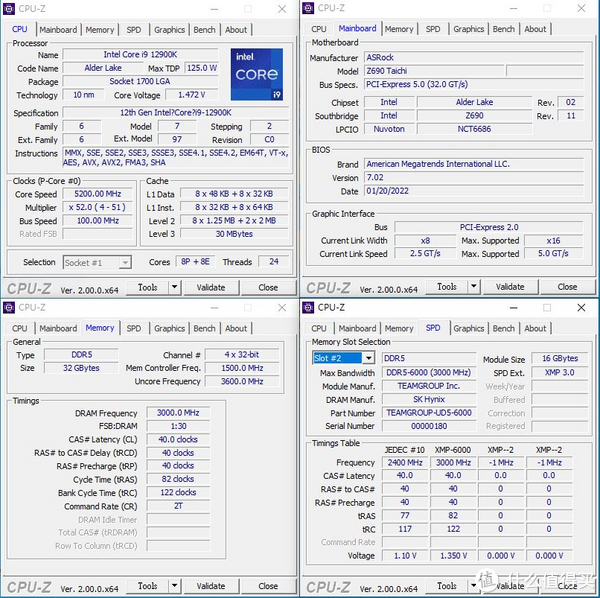
Task: Open Memory tab in the CPU window
Action: pyautogui.click(x=100, y=30)
